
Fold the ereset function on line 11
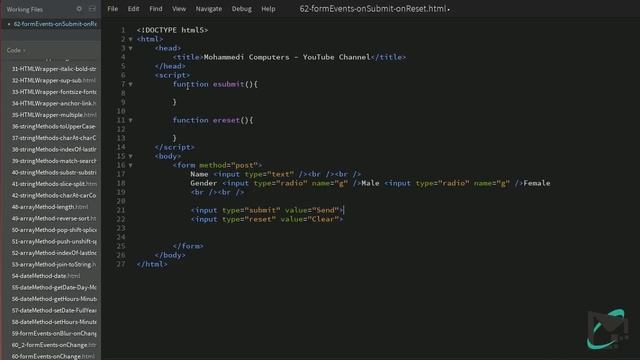[131, 120]
